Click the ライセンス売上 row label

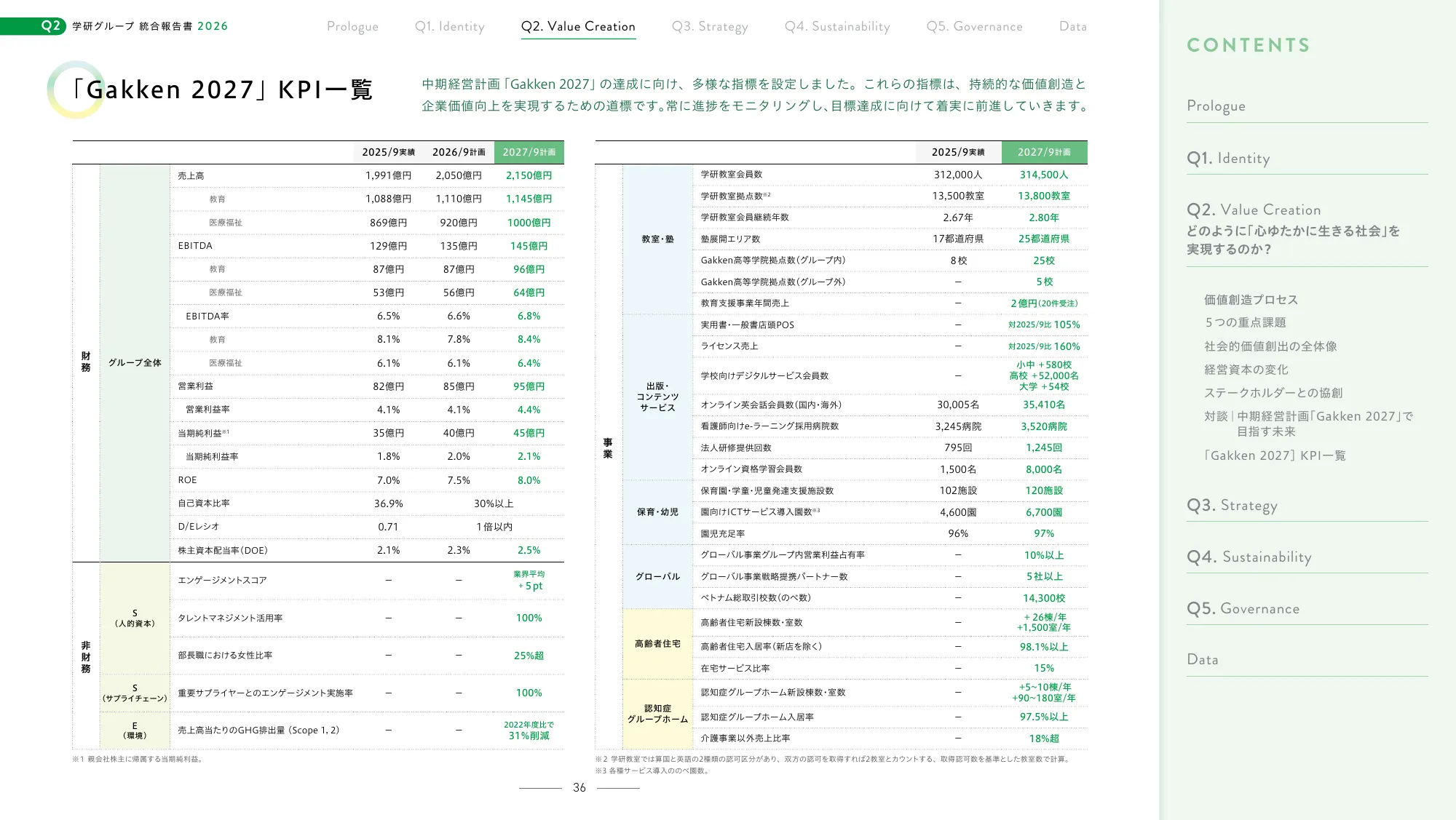[729, 346]
